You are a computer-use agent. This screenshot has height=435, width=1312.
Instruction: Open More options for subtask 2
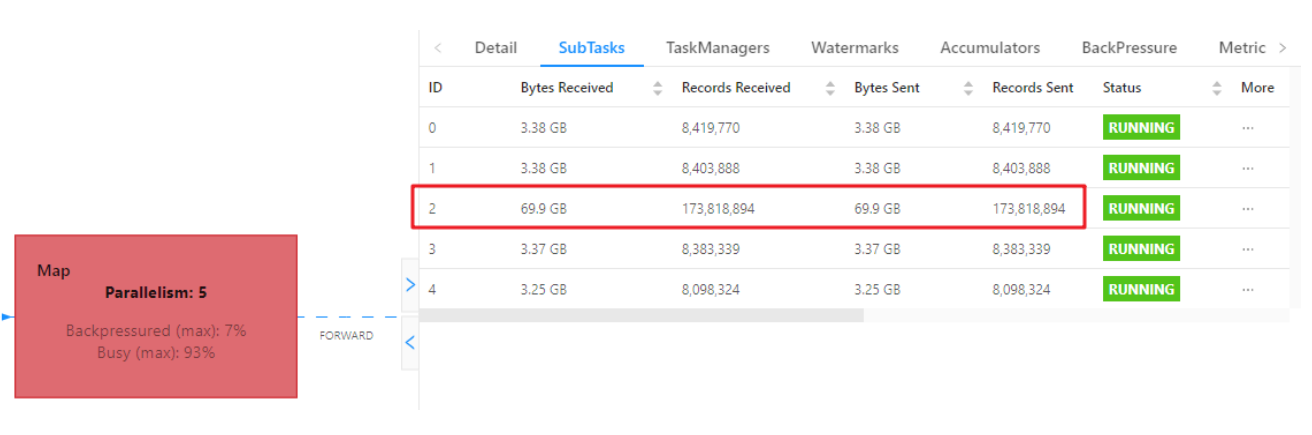click(x=1247, y=208)
